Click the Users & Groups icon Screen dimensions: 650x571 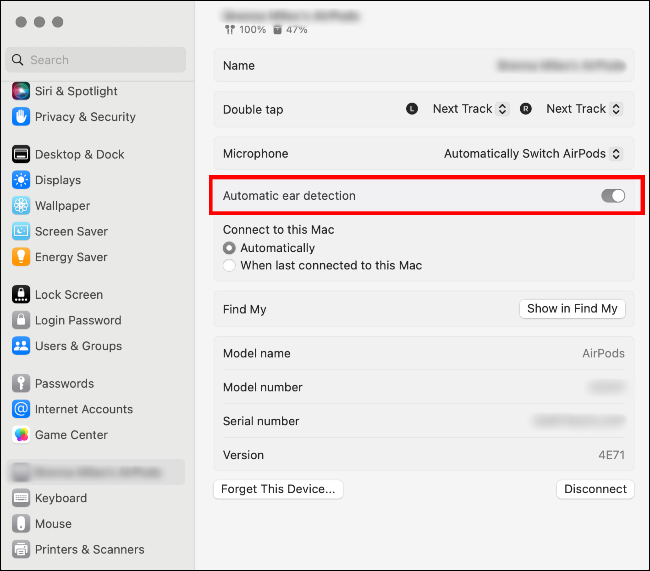tap(21, 346)
